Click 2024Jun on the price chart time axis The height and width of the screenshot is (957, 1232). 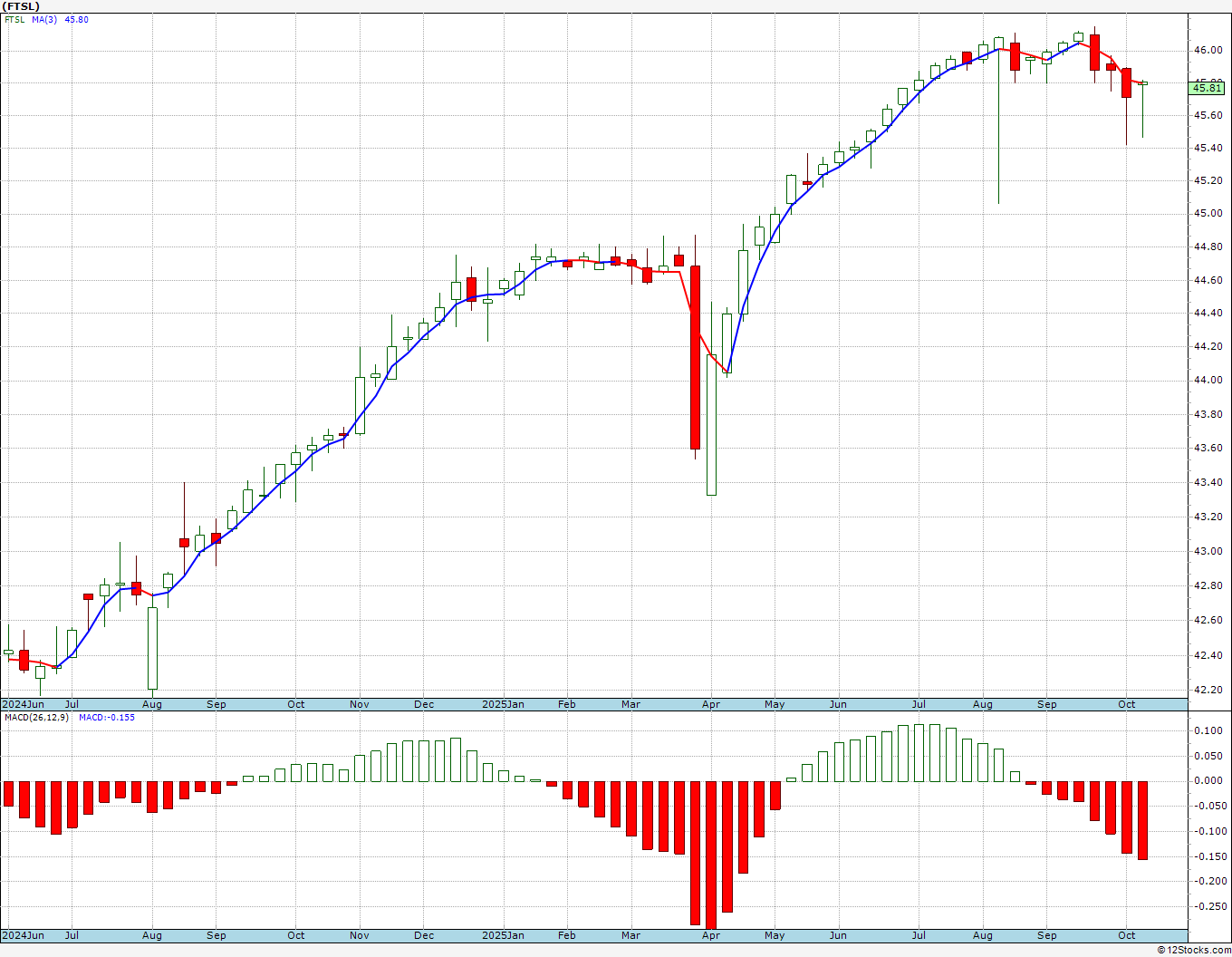tap(23, 704)
